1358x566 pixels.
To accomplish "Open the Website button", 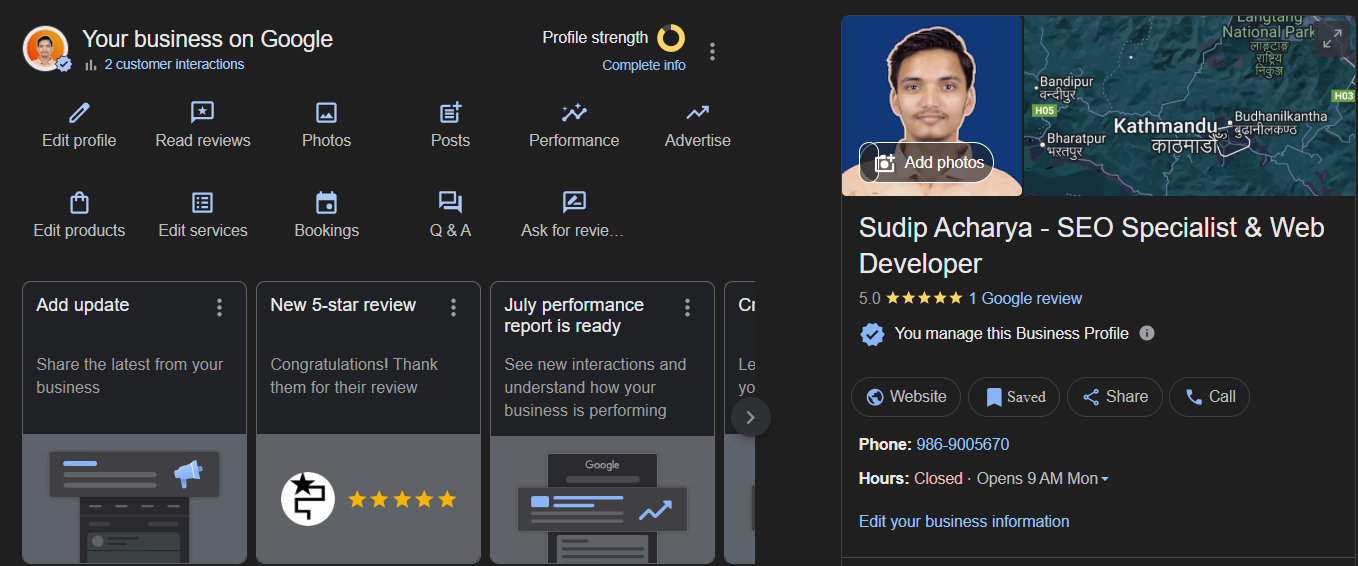I will [x=906, y=397].
